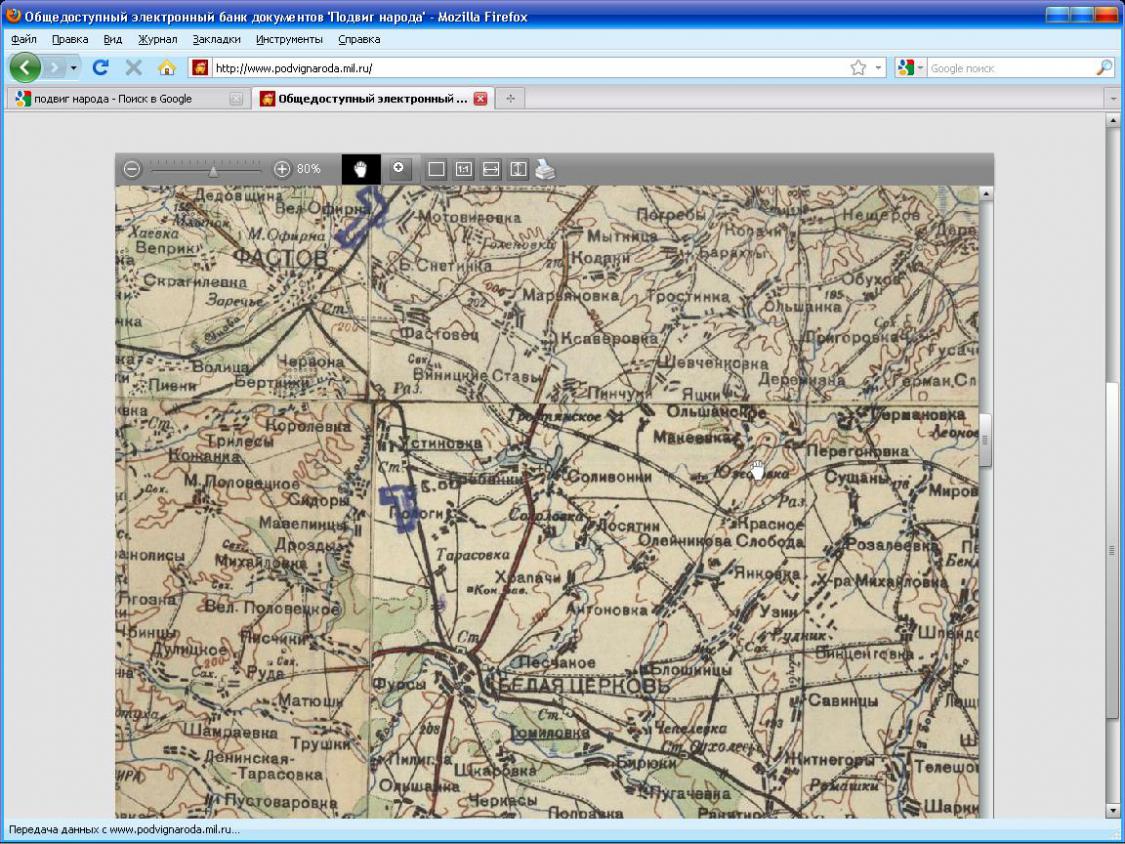Viewport: 1125px width, 844px height.
Task: Click the zoom in plus icon
Action: click(282, 169)
